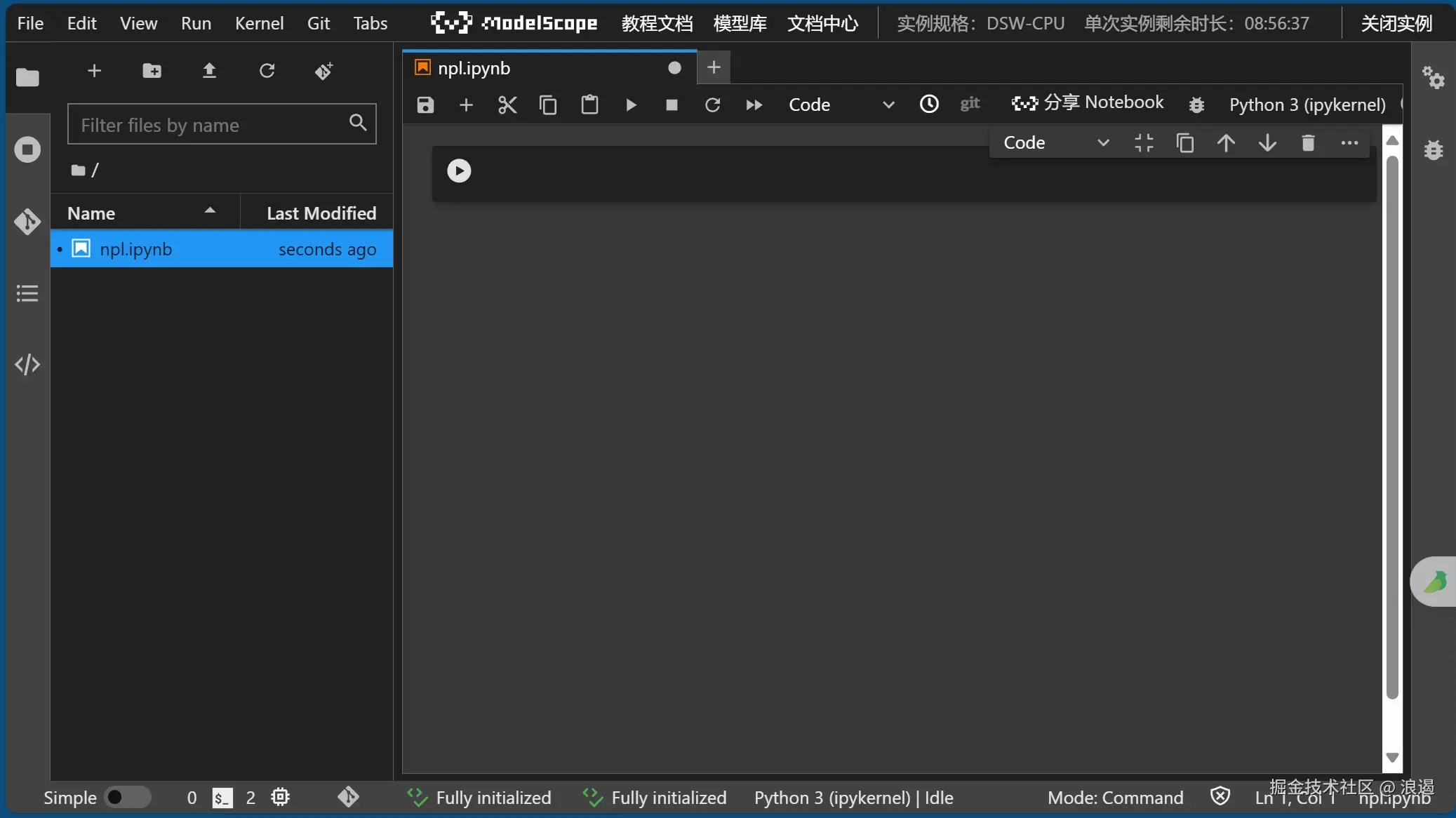This screenshot has width=1456, height=818.
Task: Cut the selected cell with scissors icon
Action: pos(507,105)
